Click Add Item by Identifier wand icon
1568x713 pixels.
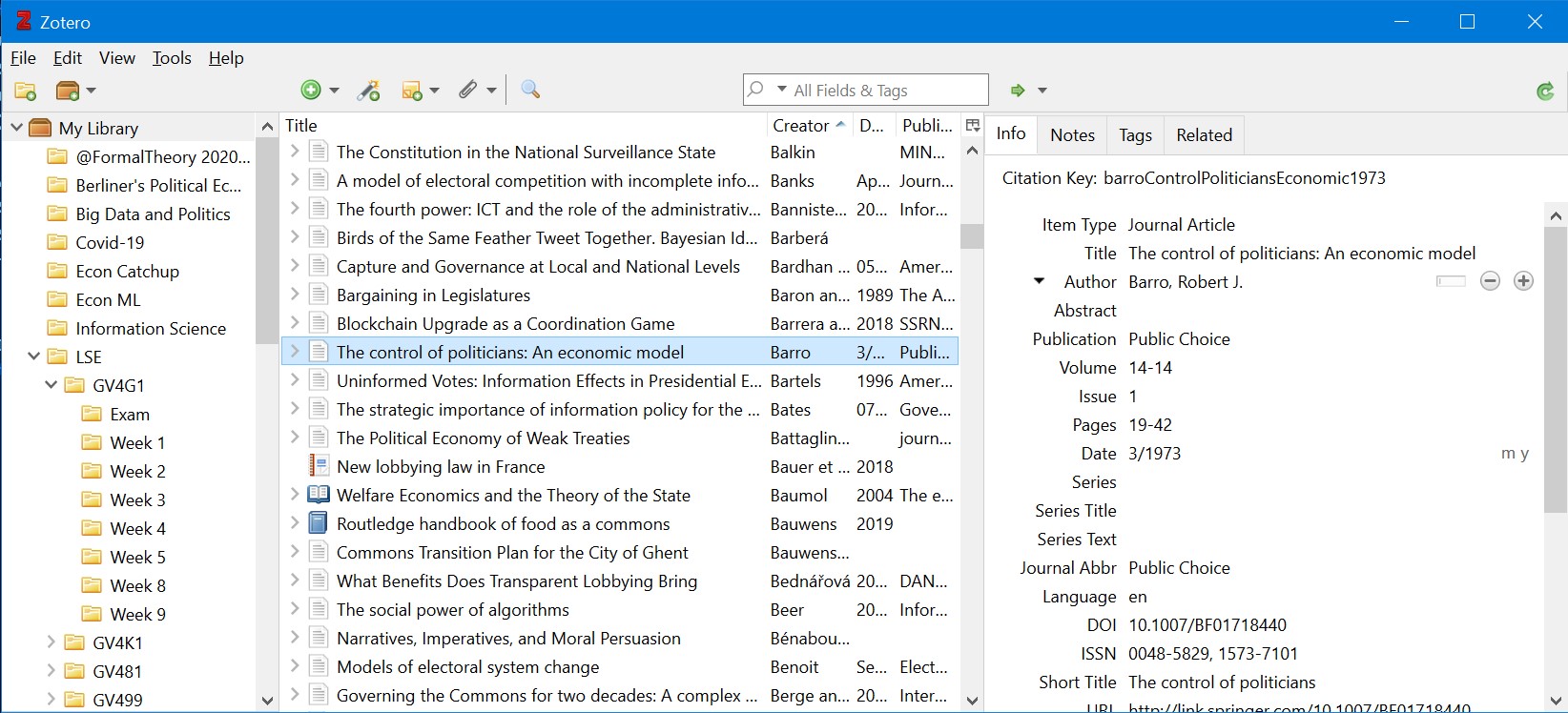pos(369,91)
